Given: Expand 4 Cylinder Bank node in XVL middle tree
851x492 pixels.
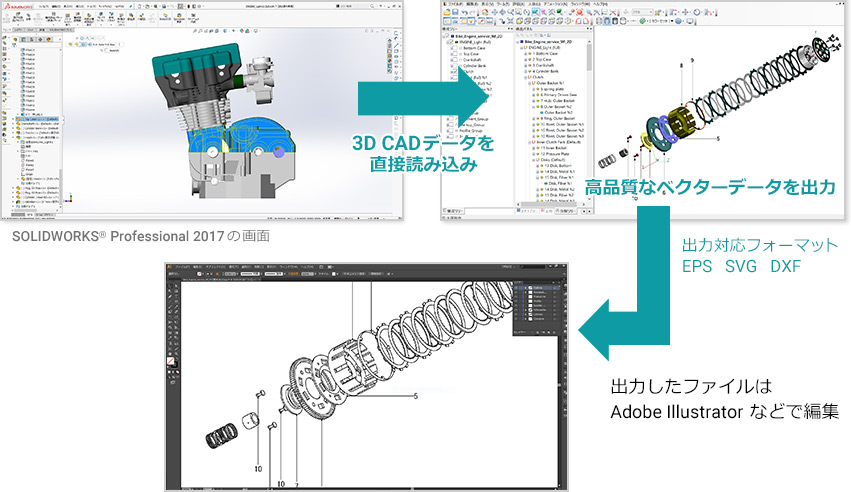Looking at the screenshot, I should [x=526, y=71].
